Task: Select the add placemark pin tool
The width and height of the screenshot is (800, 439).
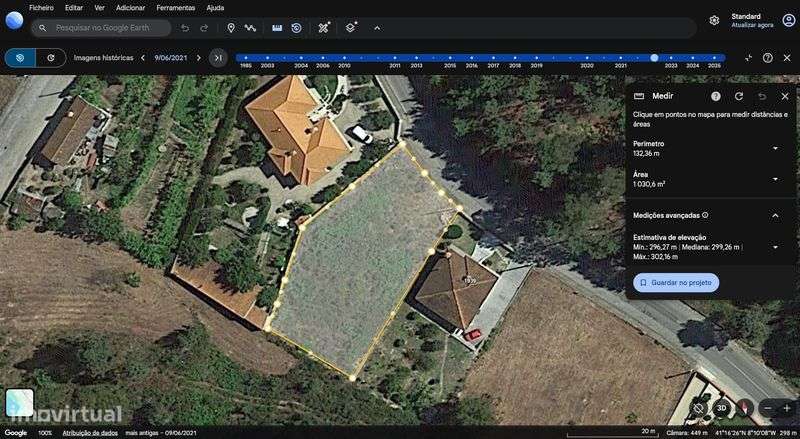Action: pyautogui.click(x=231, y=28)
